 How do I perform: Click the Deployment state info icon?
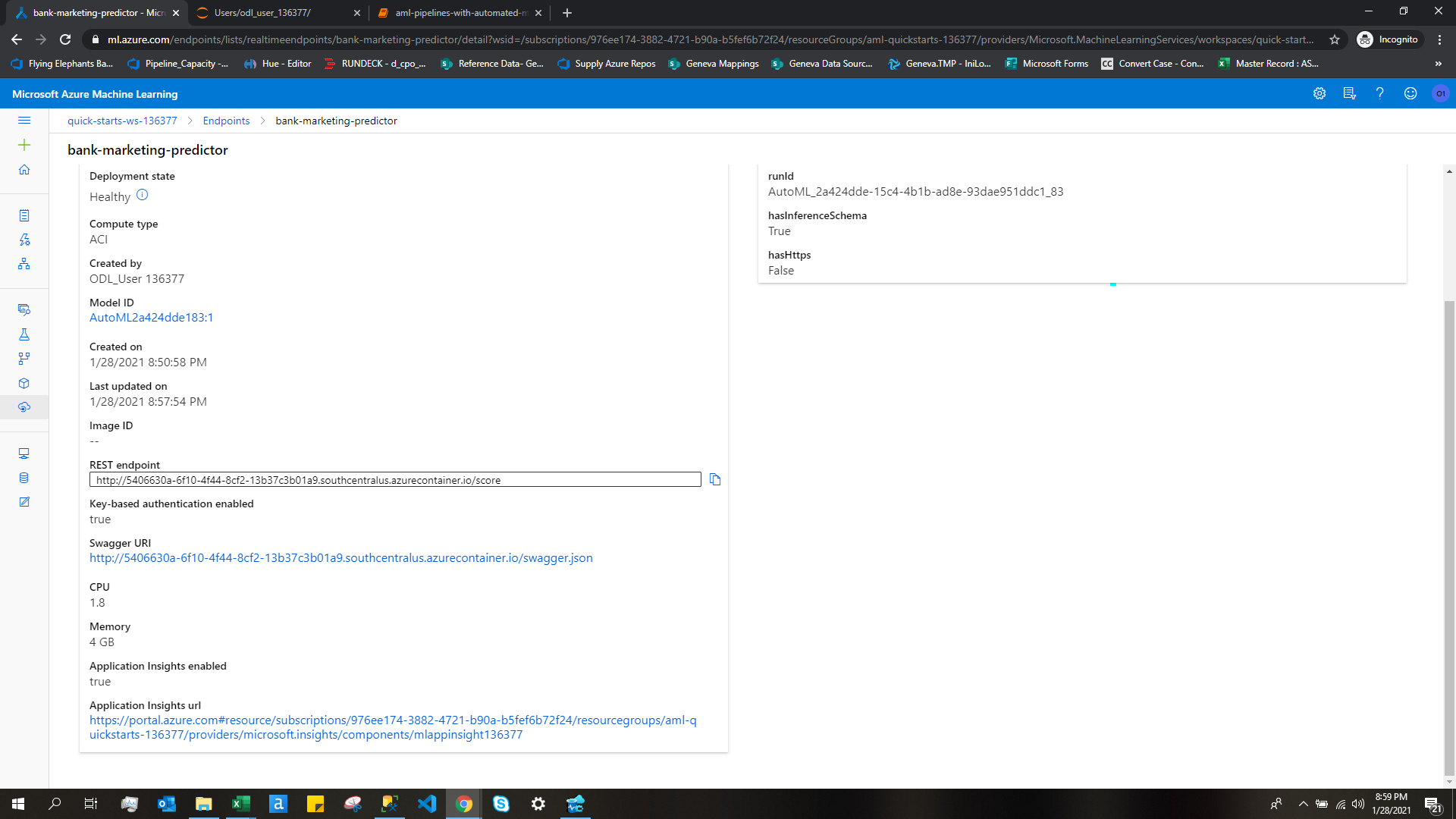click(x=142, y=196)
